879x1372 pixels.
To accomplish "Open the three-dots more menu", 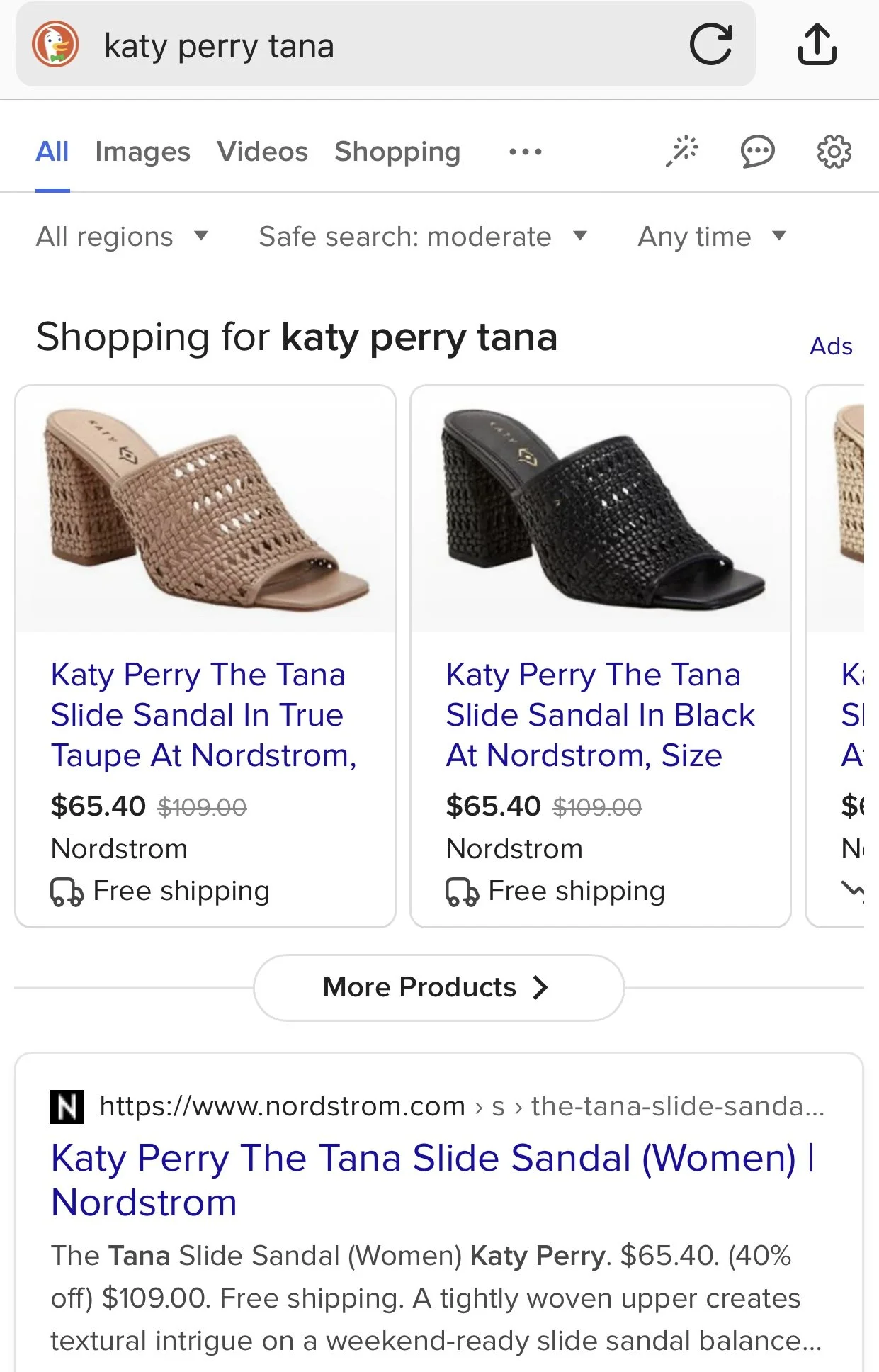I will pyautogui.click(x=525, y=151).
